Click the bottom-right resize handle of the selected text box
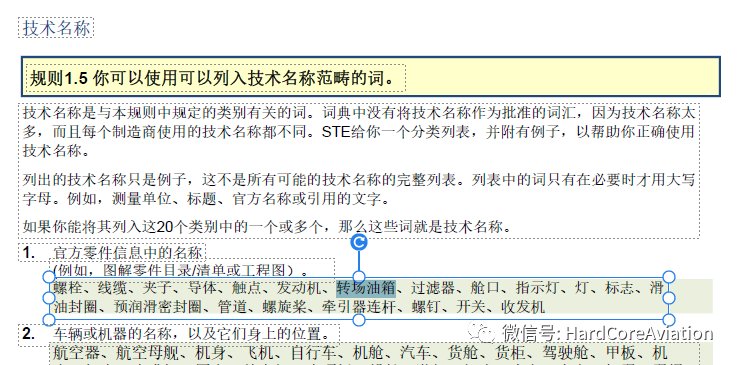This screenshot has height=365, width=737. click(x=669, y=320)
